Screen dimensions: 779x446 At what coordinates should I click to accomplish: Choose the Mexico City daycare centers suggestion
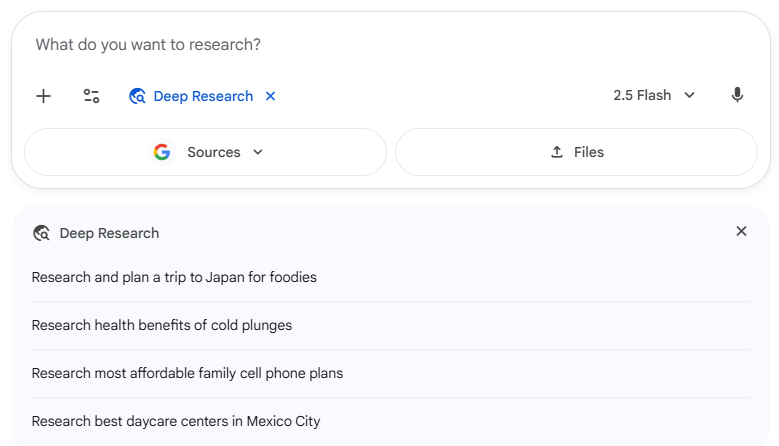coord(176,421)
